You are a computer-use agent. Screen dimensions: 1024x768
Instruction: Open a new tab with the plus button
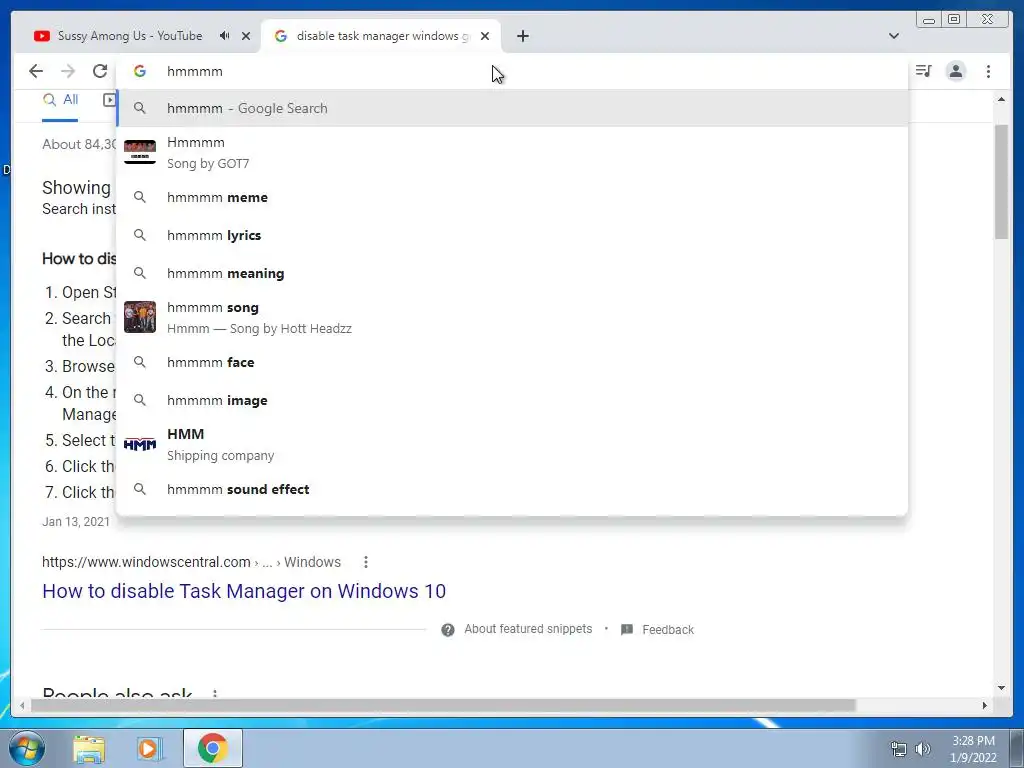[x=522, y=36]
